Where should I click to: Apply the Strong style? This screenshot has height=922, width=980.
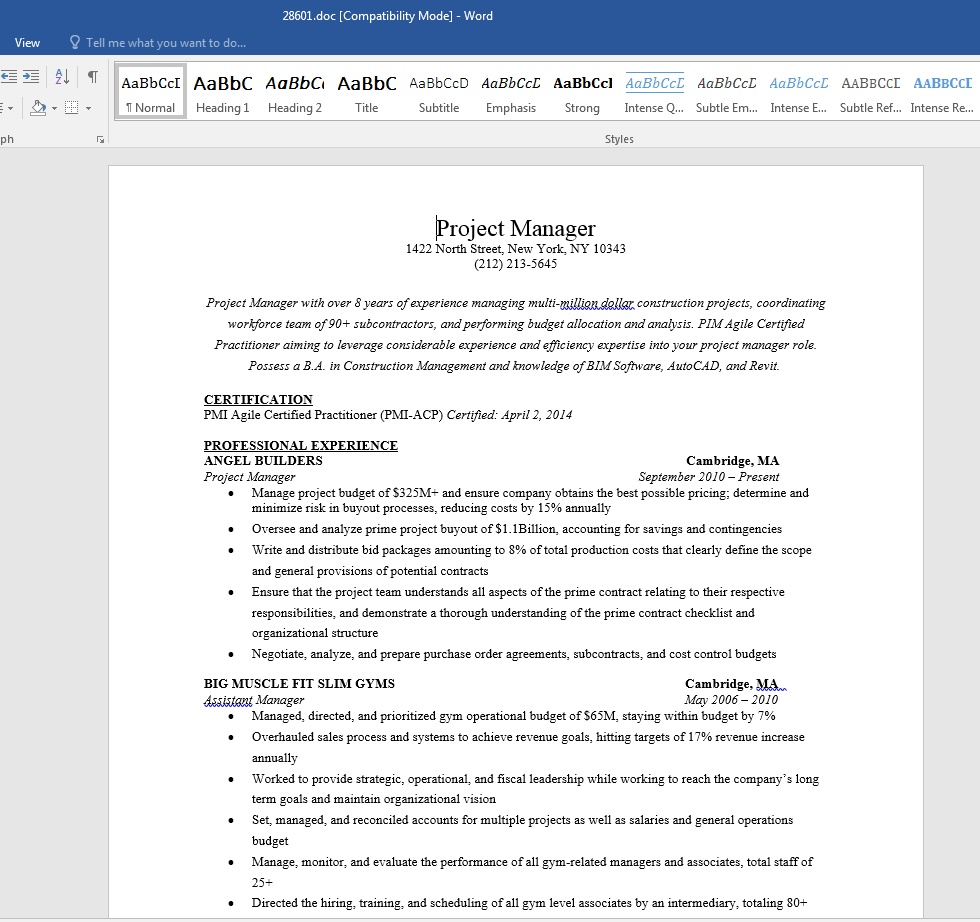click(x=582, y=92)
